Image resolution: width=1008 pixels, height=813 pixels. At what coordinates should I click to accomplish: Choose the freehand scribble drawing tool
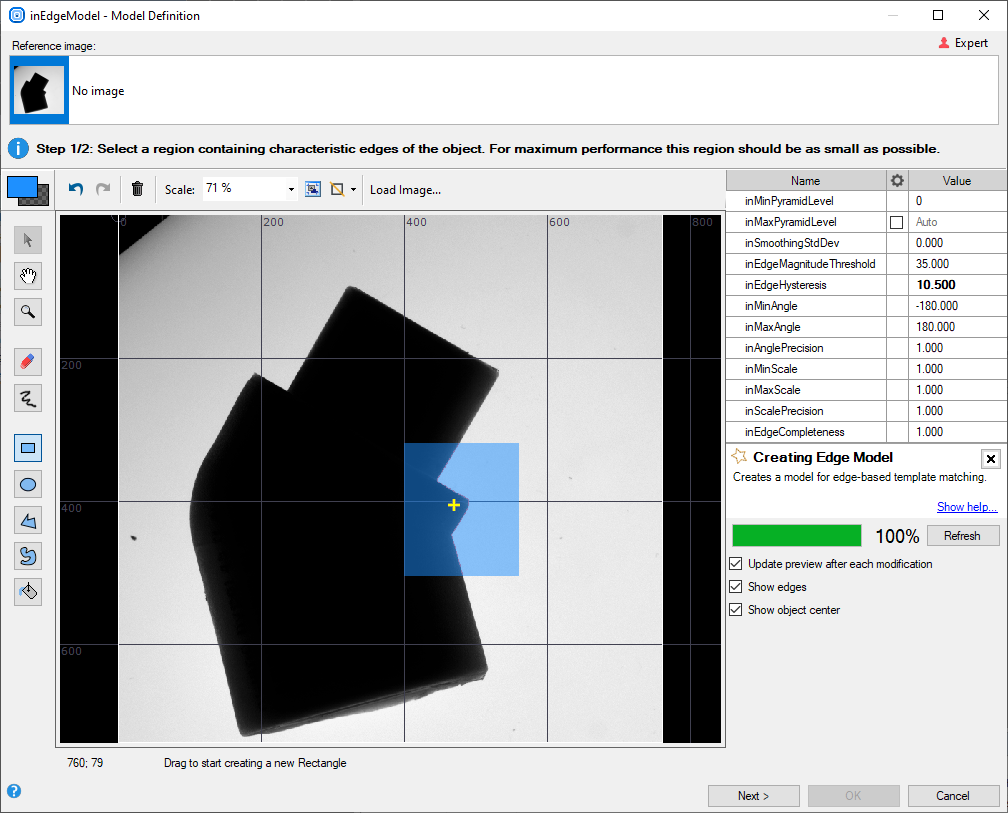(28, 399)
